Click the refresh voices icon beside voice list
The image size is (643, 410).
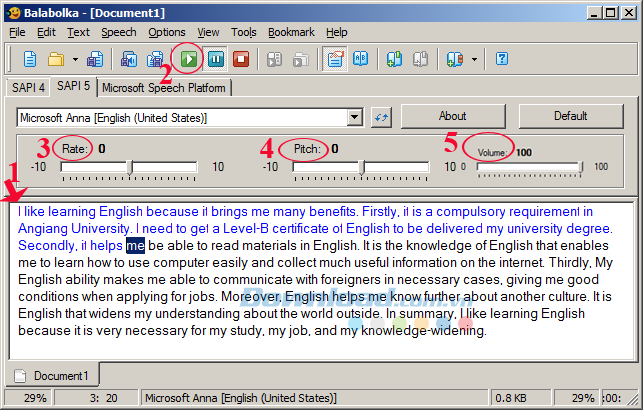click(x=381, y=118)
